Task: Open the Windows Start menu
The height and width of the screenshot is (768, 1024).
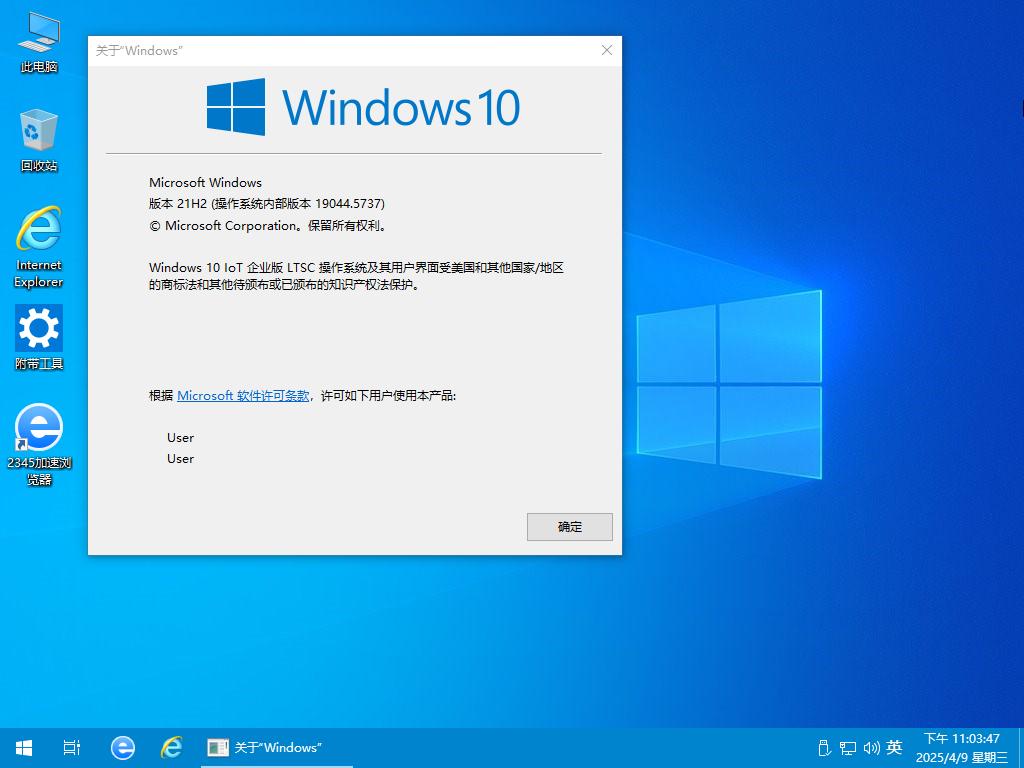Action: point(24,747)
